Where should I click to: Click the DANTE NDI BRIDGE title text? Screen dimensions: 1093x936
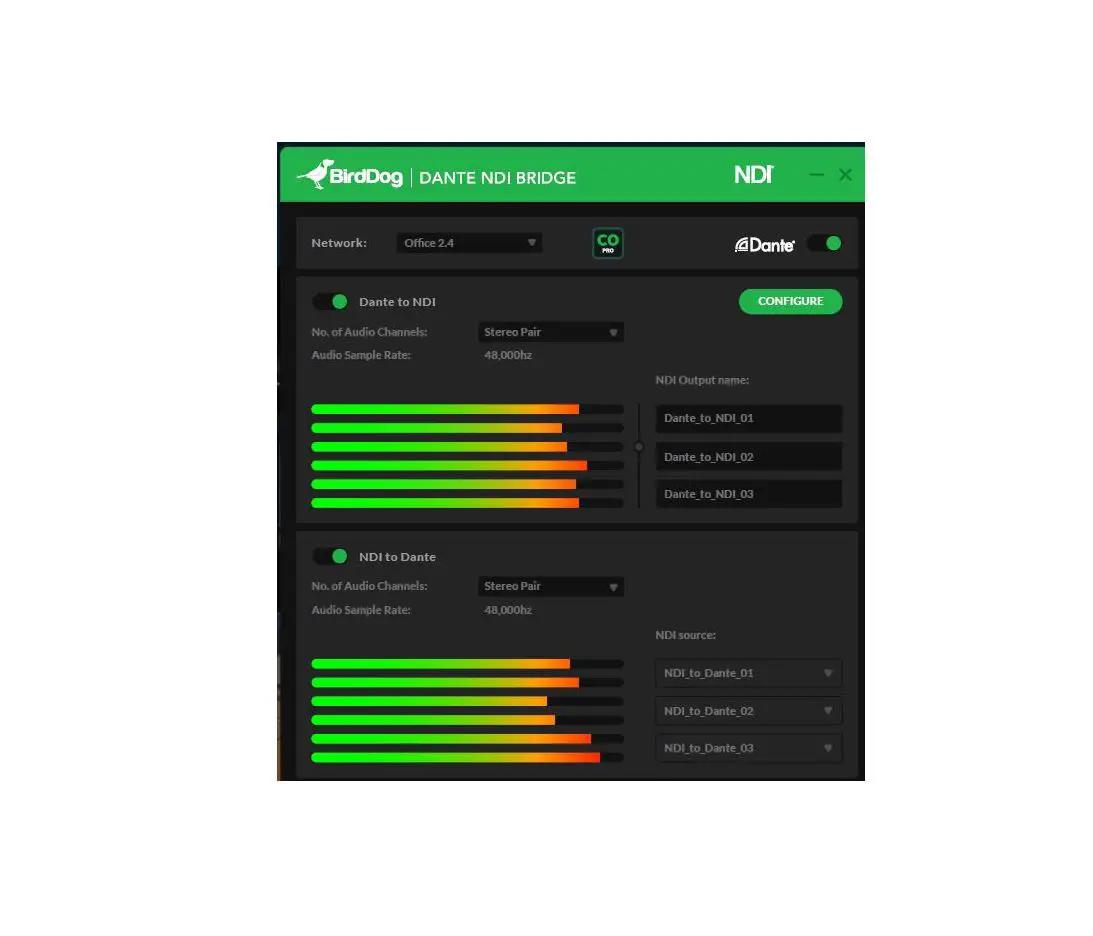point(497,177)
